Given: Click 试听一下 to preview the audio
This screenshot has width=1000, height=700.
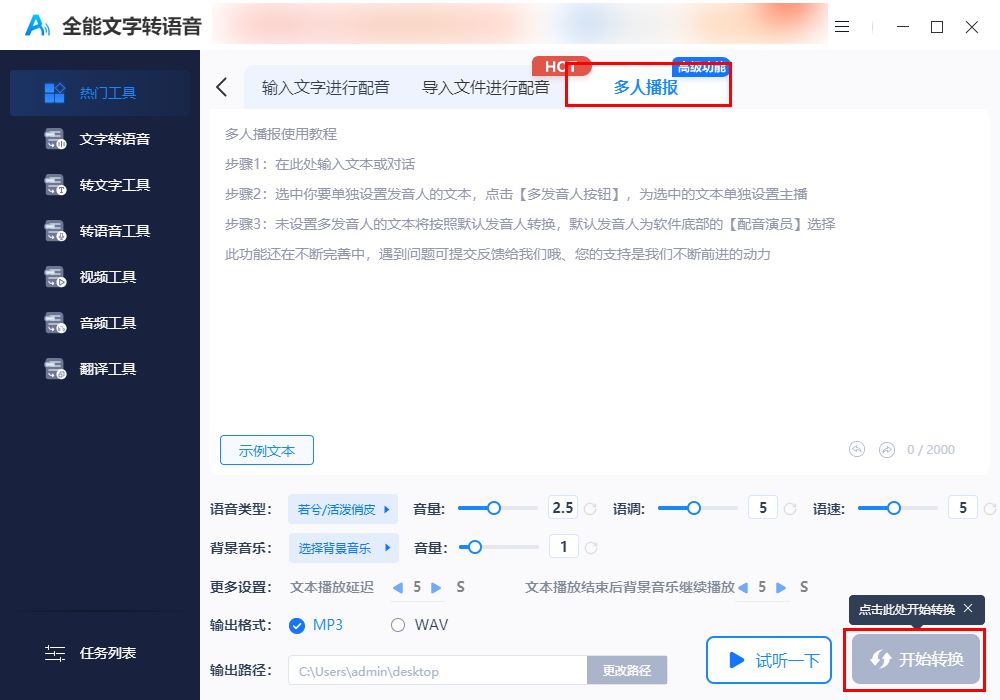Looking at the screenshot, I should [x=769, y=660].
